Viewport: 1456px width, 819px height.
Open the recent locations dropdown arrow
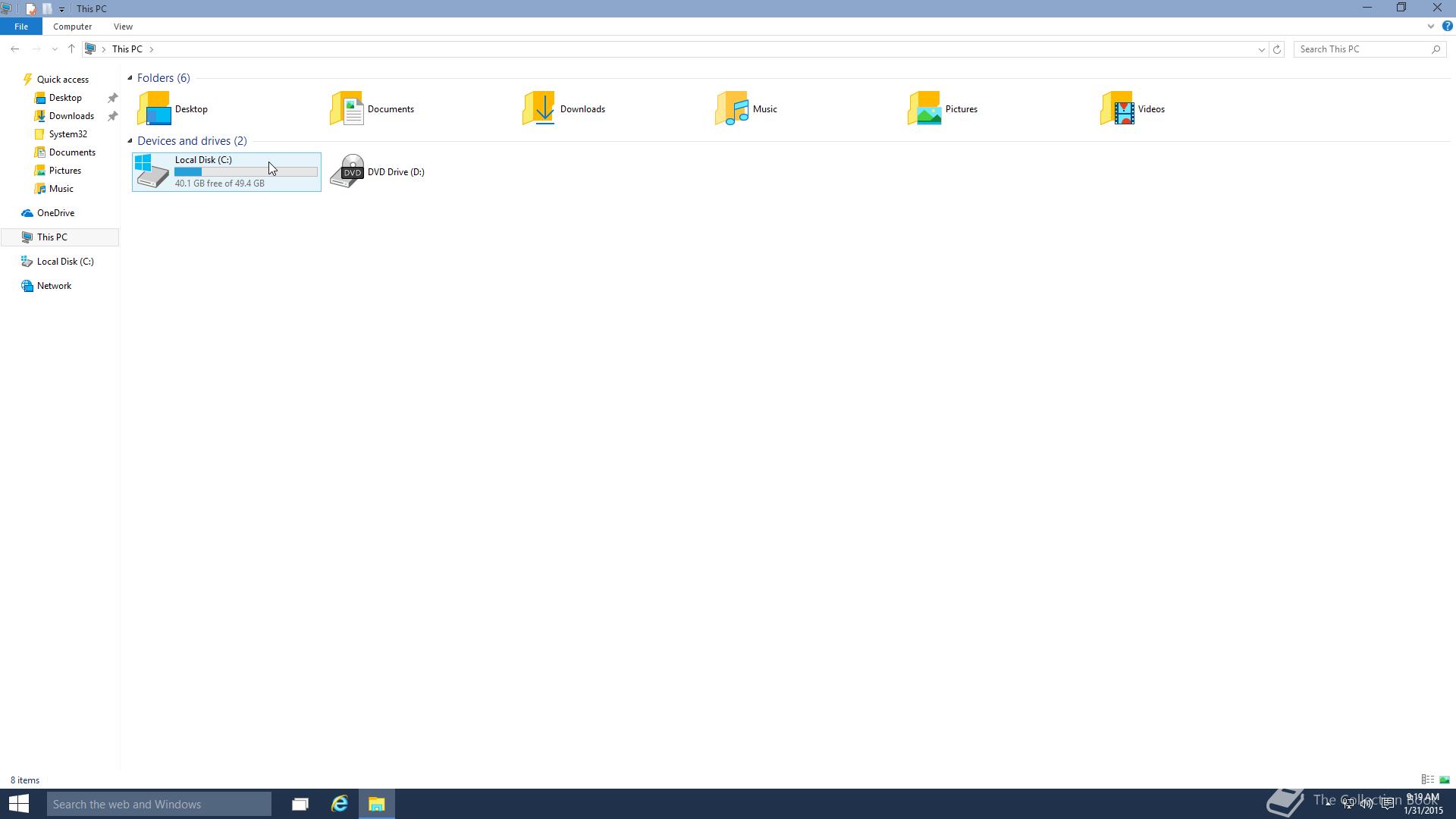click(55, 49)
